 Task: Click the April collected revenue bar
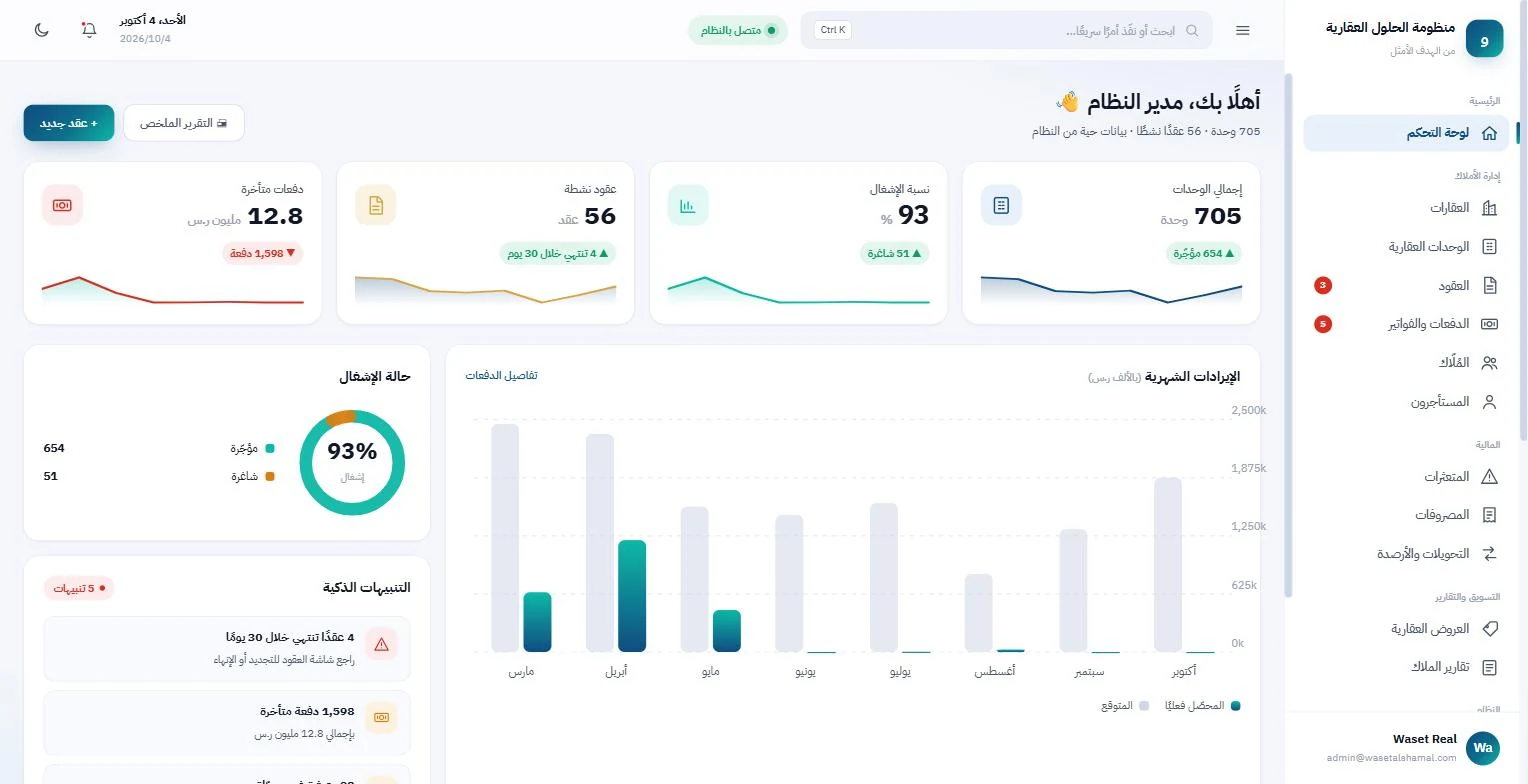pos(632,596)
